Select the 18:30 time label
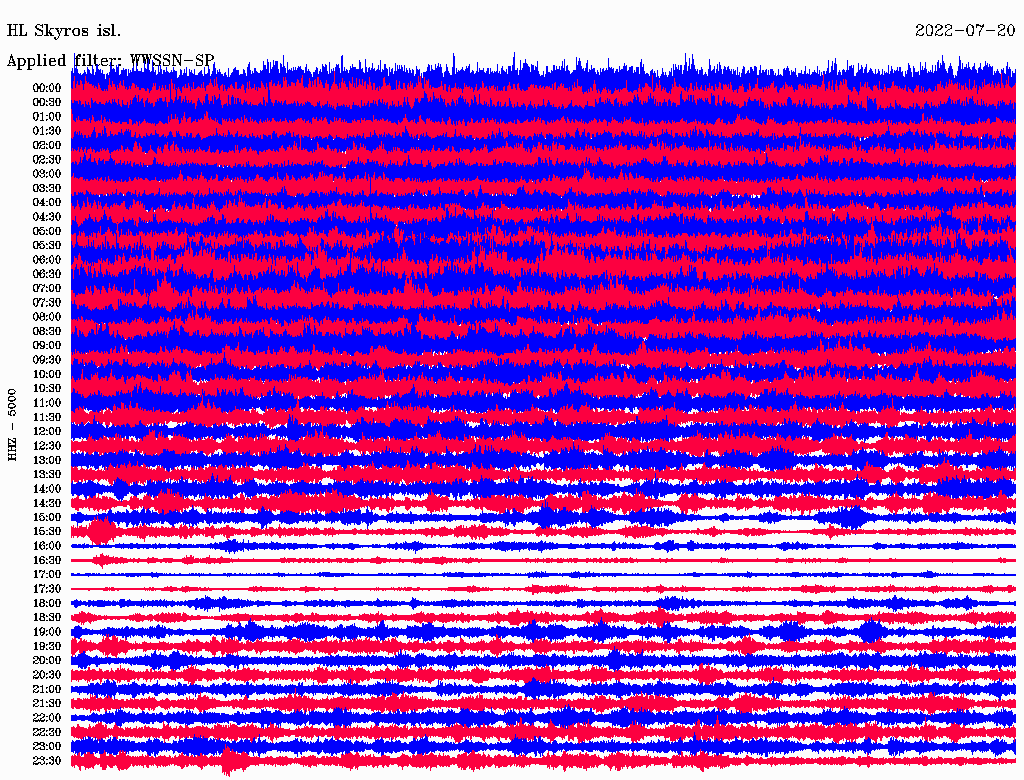1024x780 pixels. 47,617
